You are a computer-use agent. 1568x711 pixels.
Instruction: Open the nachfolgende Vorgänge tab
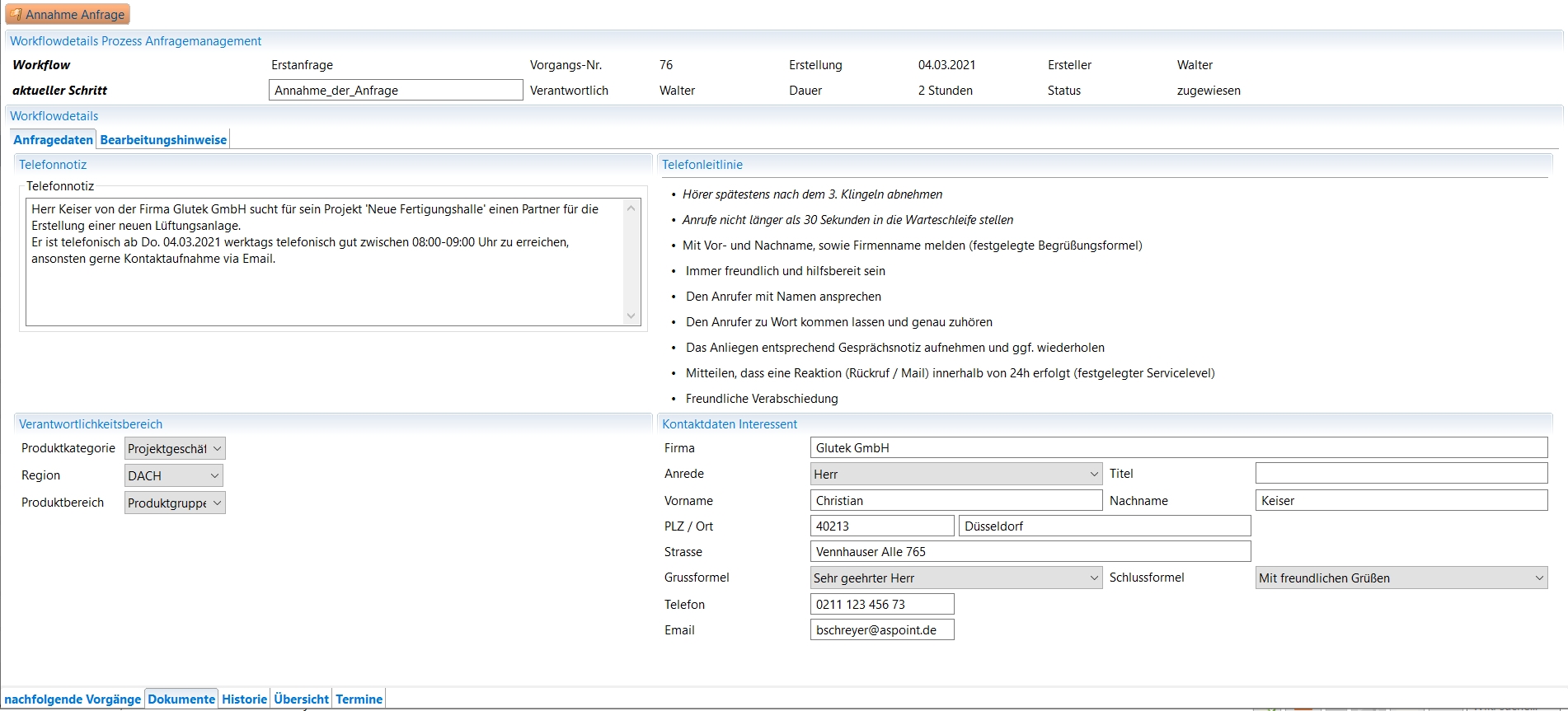tap(73, 699)
